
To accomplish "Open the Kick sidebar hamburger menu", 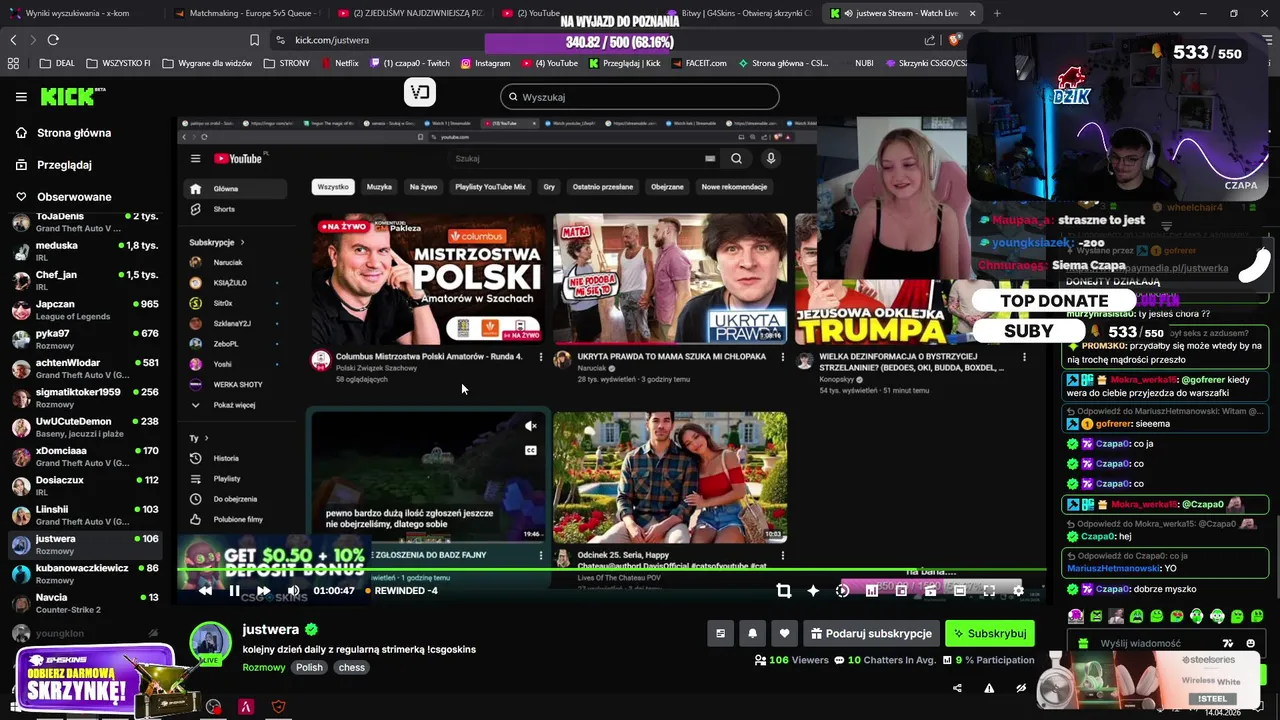I will [x=21, y=97].
